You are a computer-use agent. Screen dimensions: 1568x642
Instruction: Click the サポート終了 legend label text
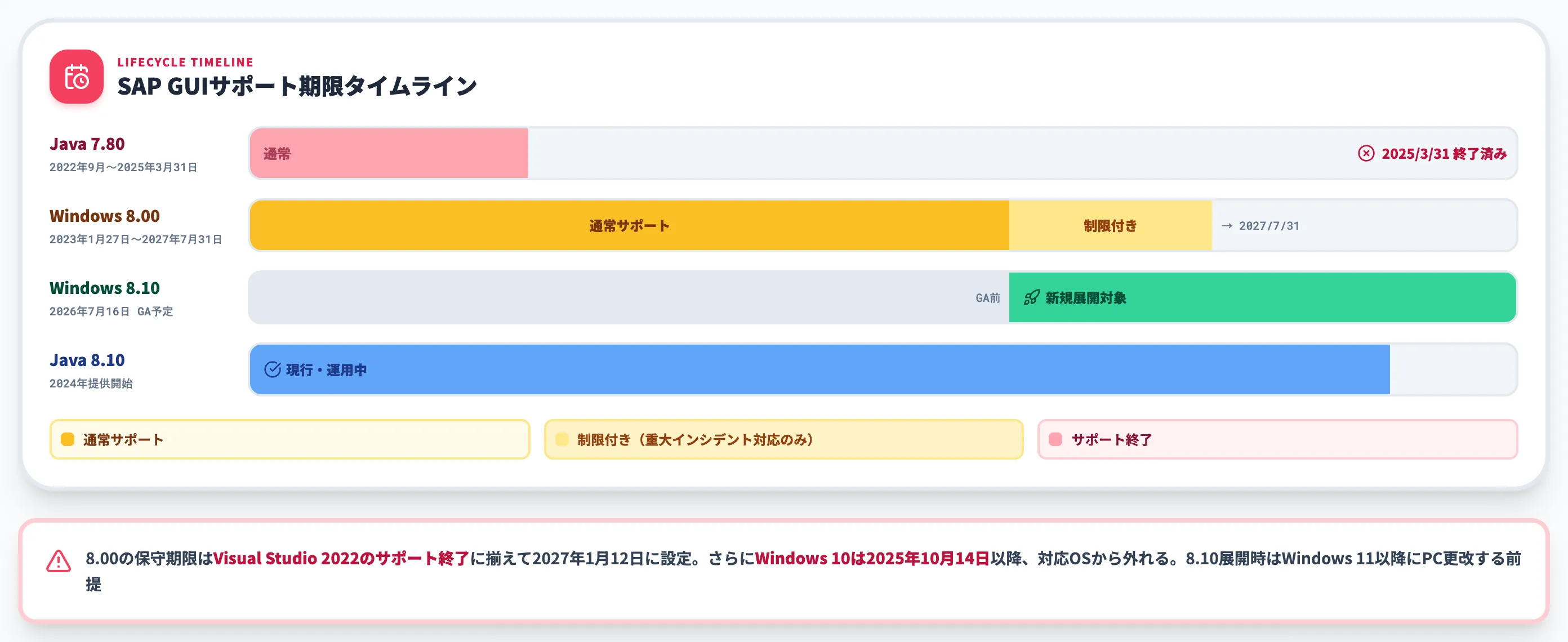pos(1111,439)
